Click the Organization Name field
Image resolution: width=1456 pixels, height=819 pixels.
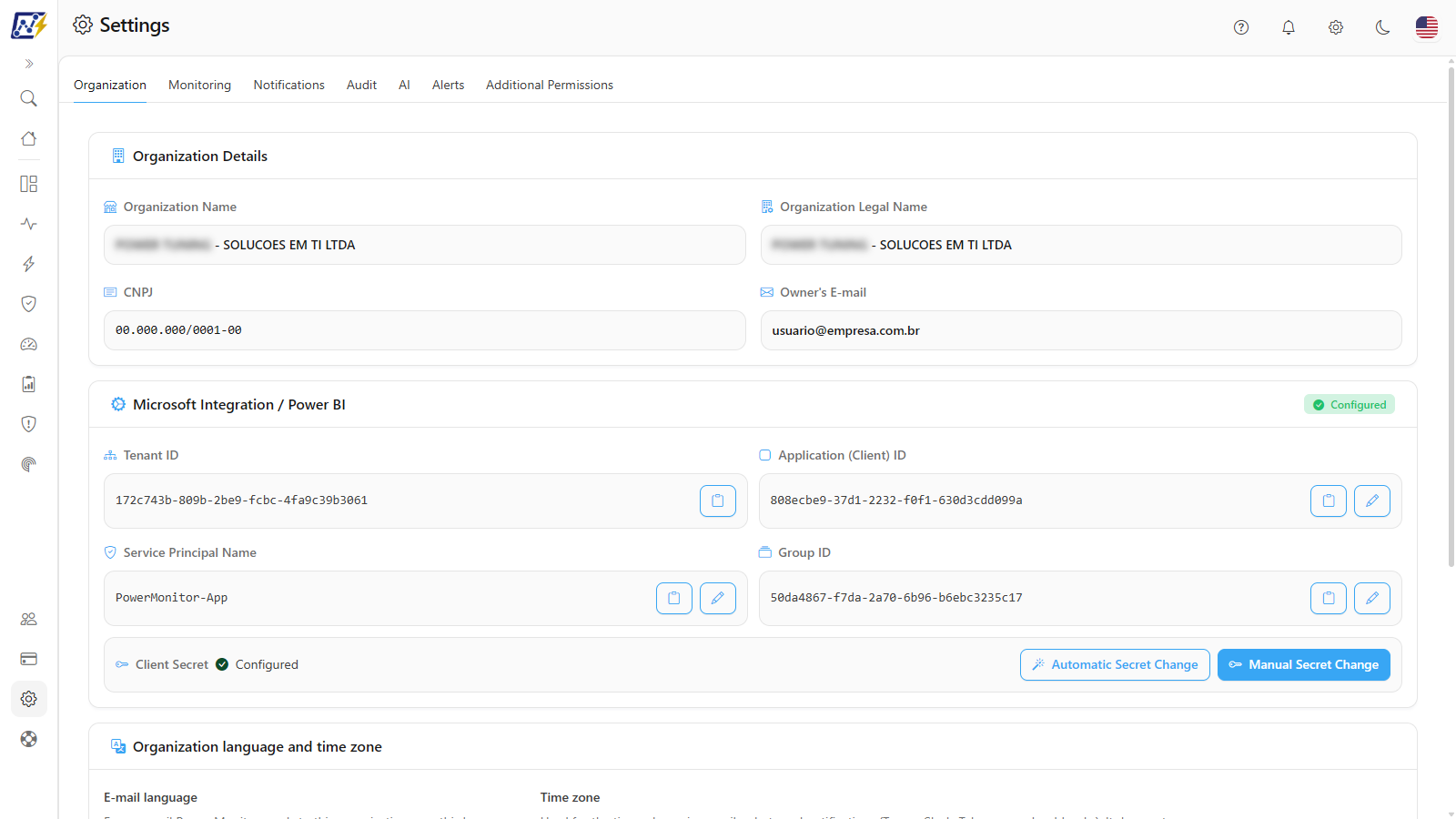[425, 245]
